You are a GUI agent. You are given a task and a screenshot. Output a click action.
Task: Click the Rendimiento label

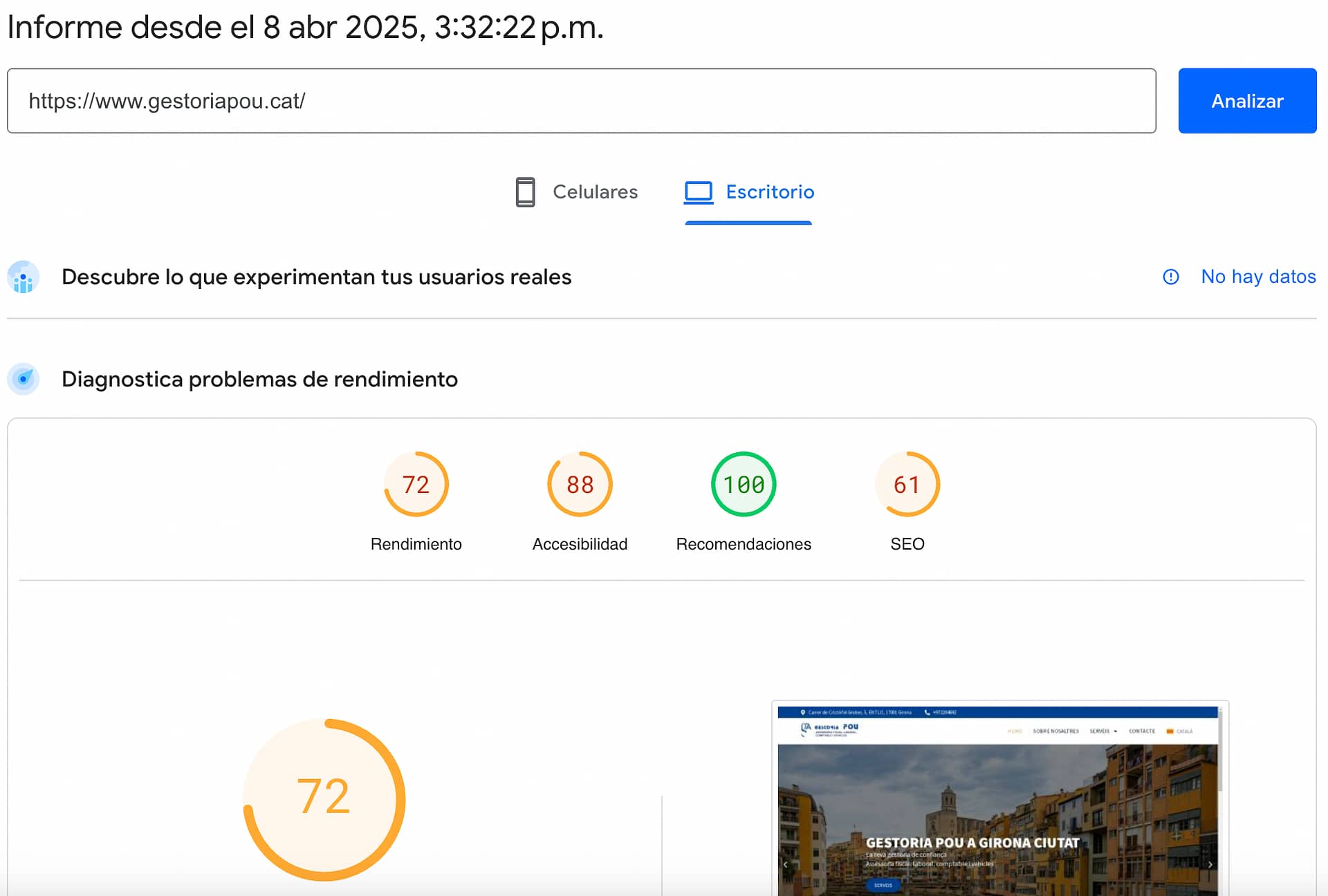[x=416, y=544]
